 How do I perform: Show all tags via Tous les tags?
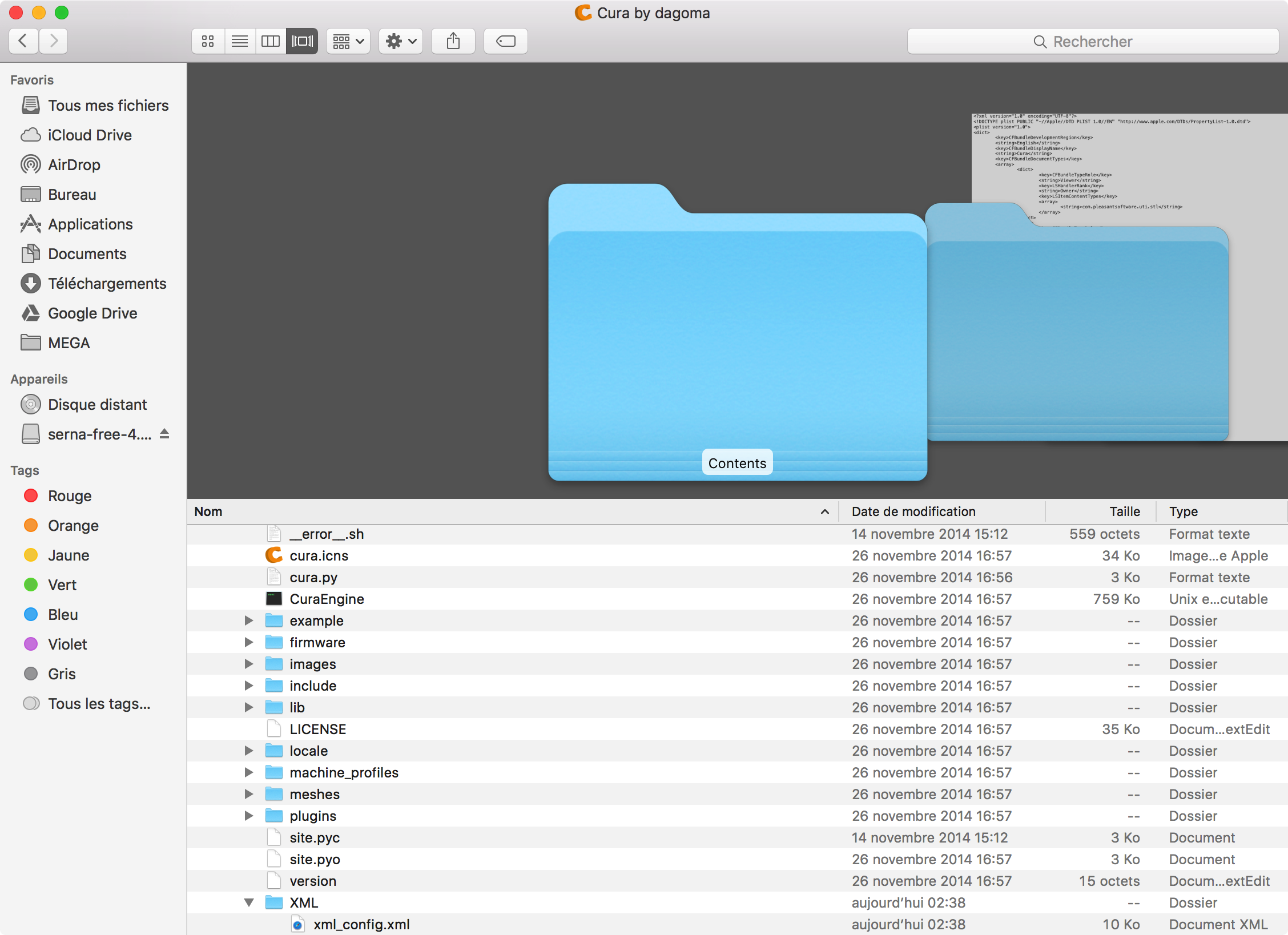pyautogui.click(x=99, y=704)
